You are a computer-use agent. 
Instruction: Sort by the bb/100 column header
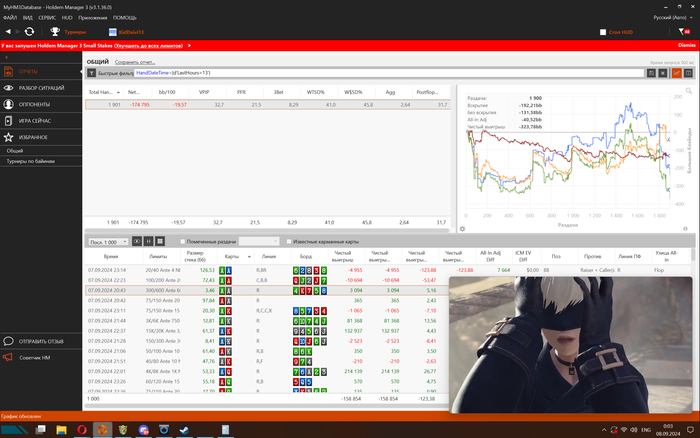pos(167,92)
